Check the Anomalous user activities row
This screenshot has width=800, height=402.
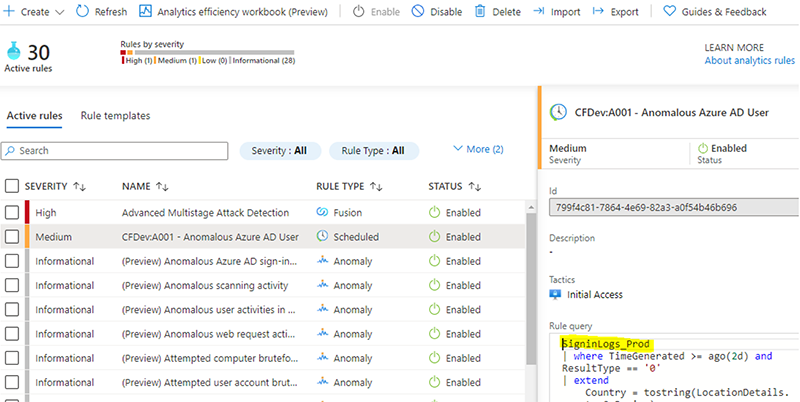tap(12, 310)
